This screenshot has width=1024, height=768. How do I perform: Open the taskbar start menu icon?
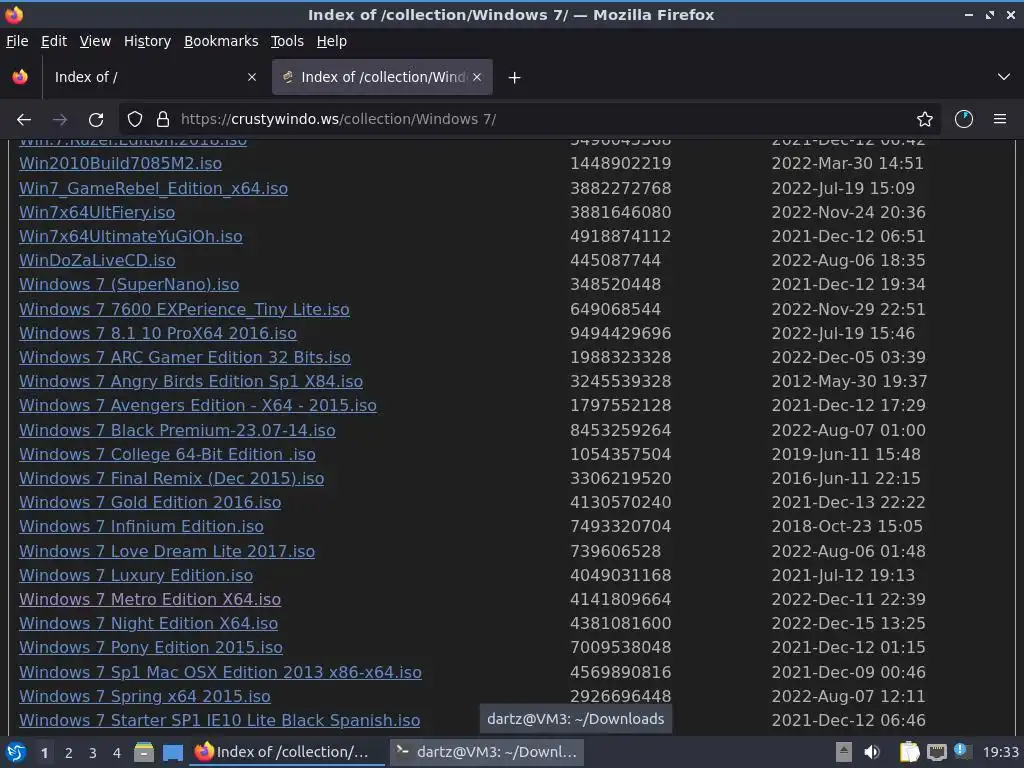tap(16, 752)
